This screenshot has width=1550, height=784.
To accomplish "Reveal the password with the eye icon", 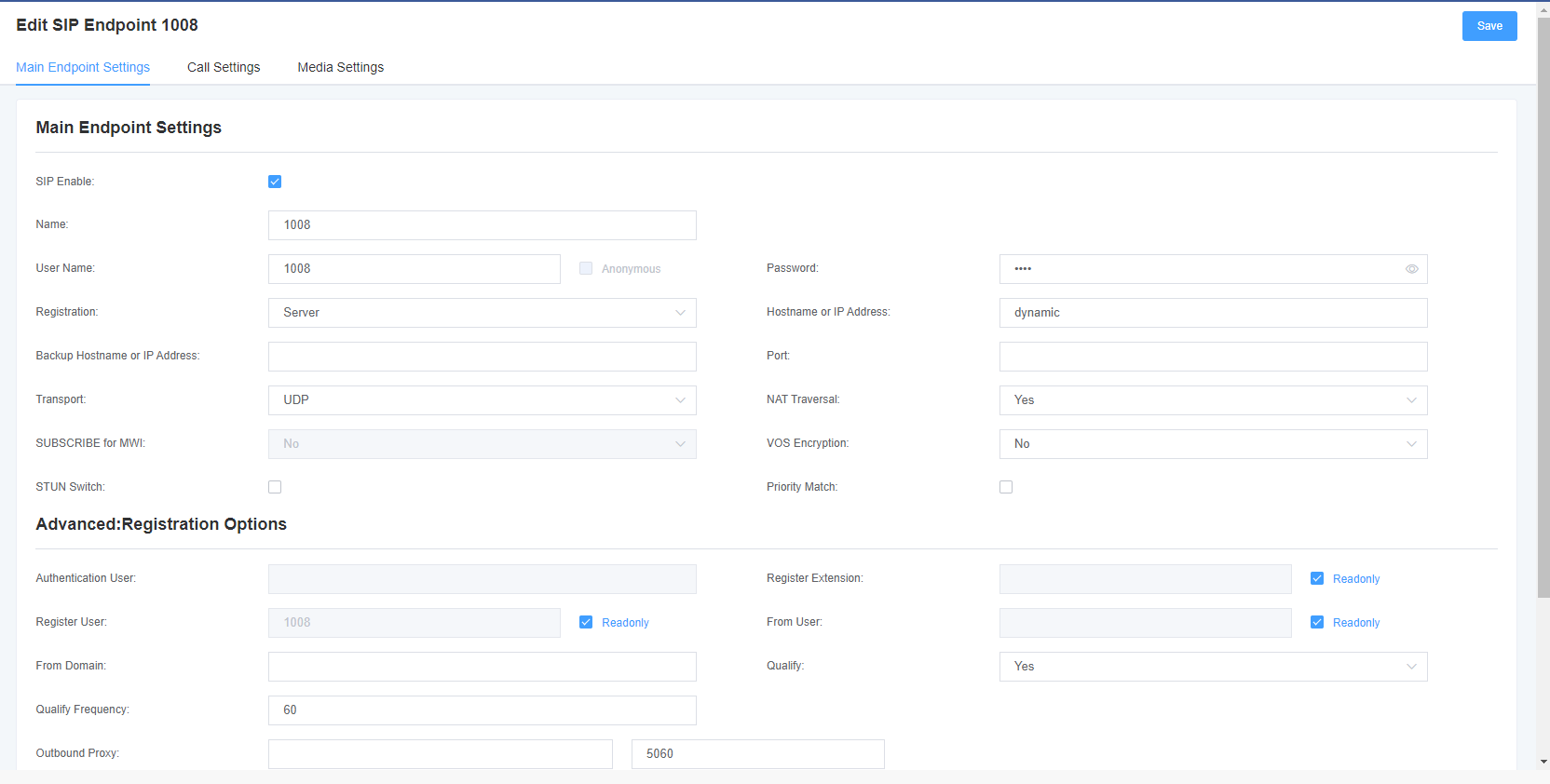I will tap(1412, 269).
